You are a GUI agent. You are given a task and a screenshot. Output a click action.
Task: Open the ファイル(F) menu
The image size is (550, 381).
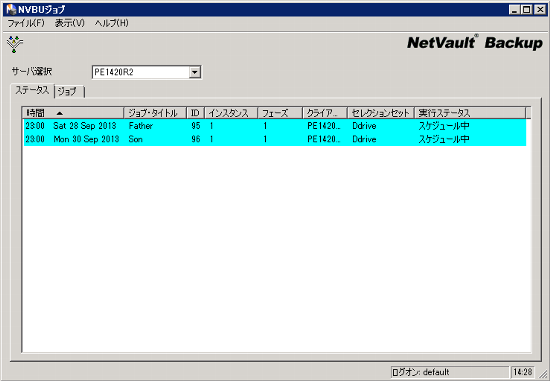tap(26, 23)
